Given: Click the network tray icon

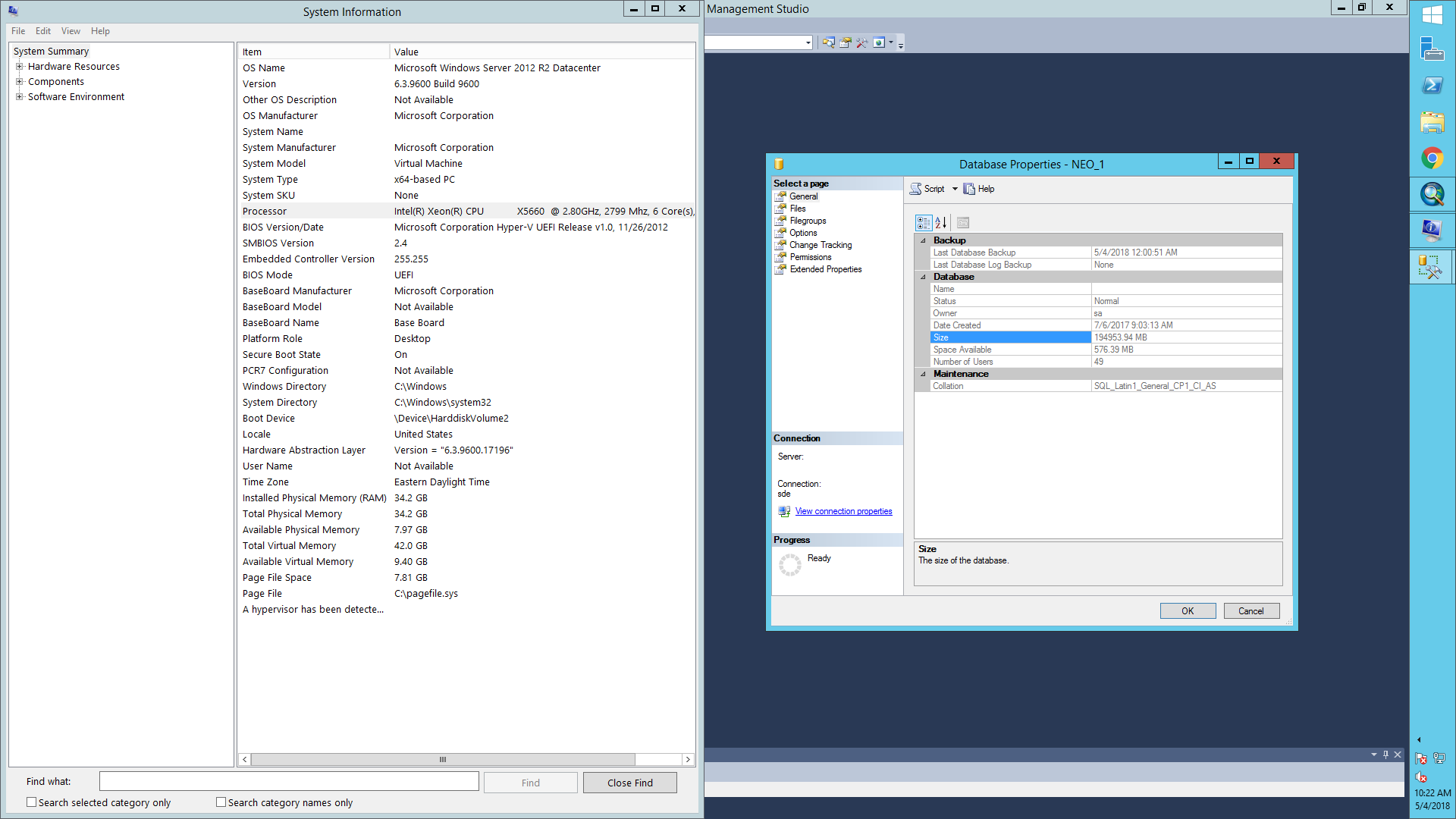Looking at the screenshot, I should (1439, 758).
